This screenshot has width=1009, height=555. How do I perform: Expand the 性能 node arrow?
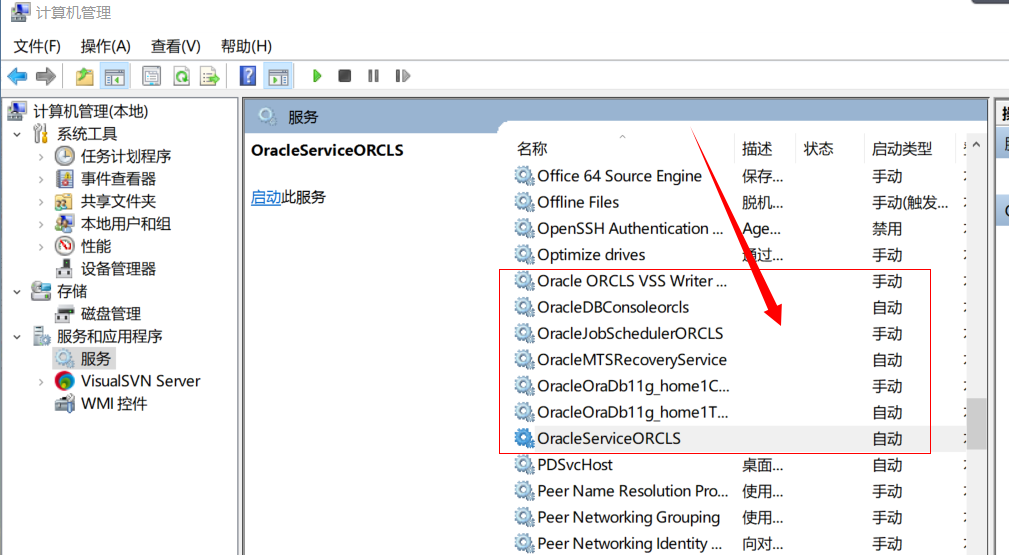[x=41, y=247]
